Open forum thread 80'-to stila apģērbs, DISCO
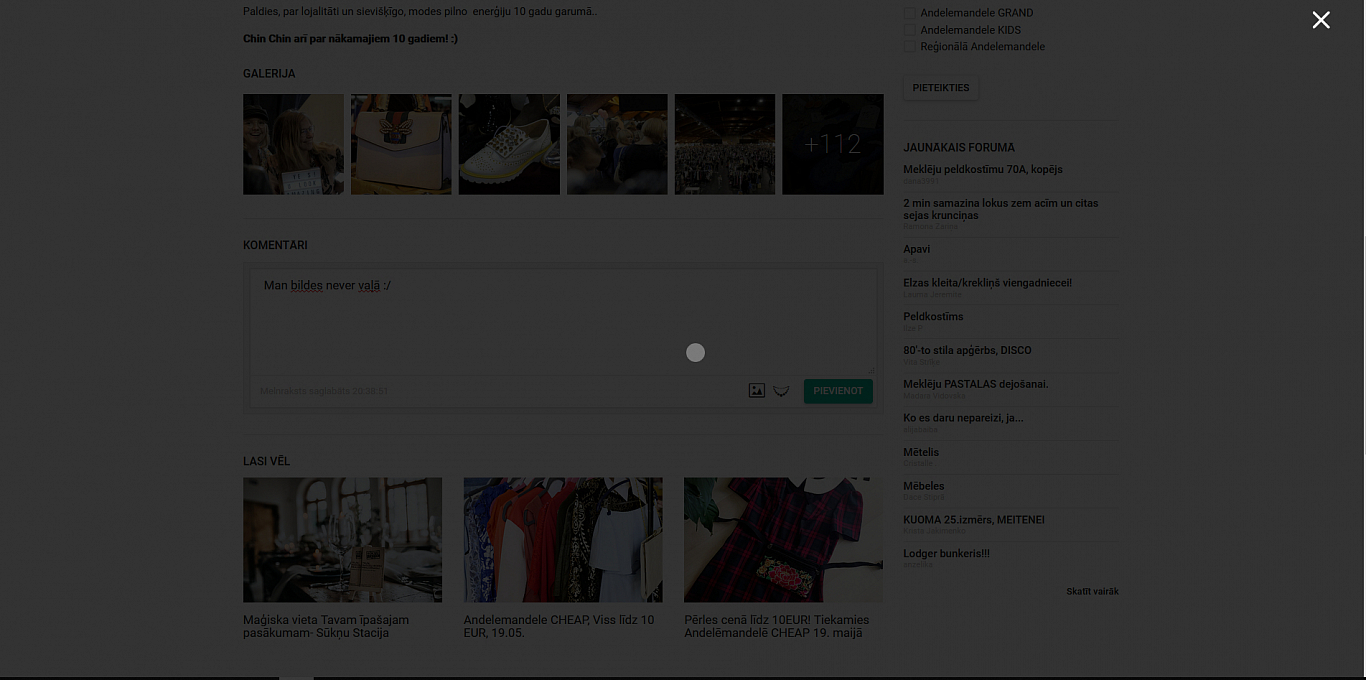The height and width of the screenshot is (680, 1366). tap(967, 351)
